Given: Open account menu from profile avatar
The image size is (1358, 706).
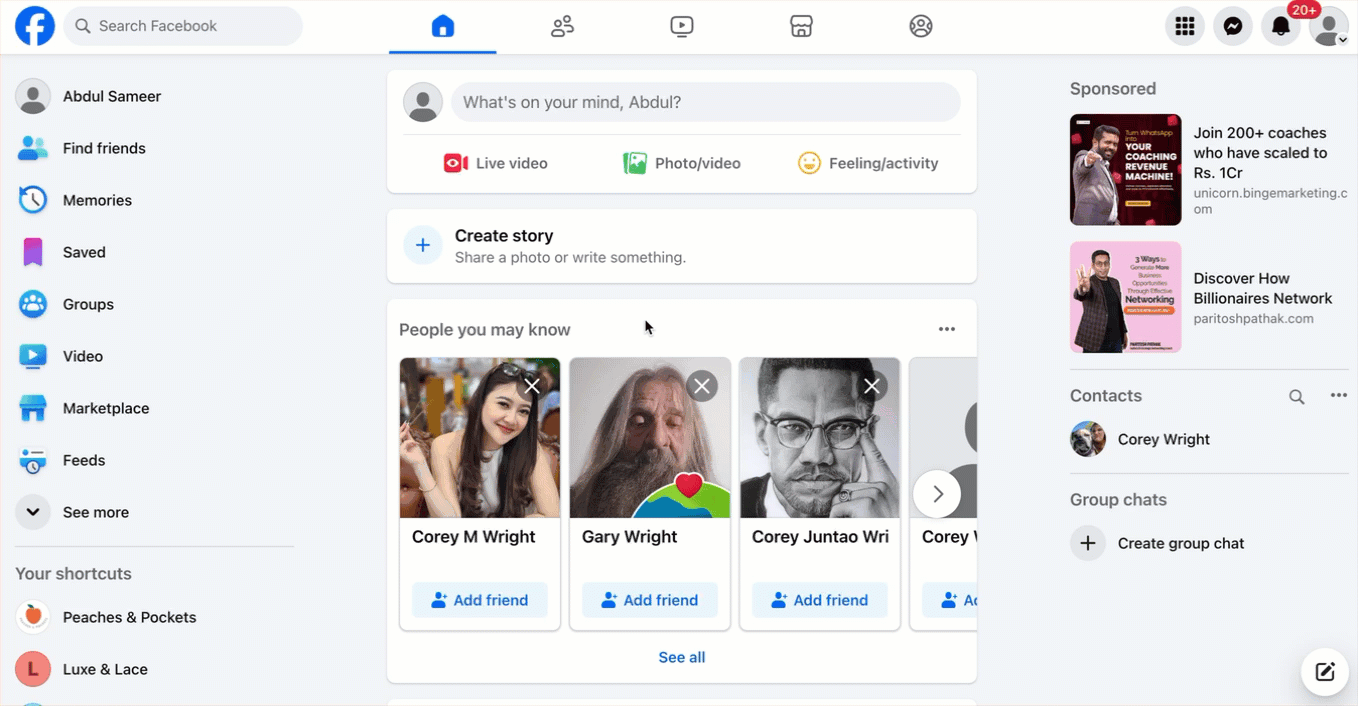Looking at the screenshot, I should [1329, 27].
